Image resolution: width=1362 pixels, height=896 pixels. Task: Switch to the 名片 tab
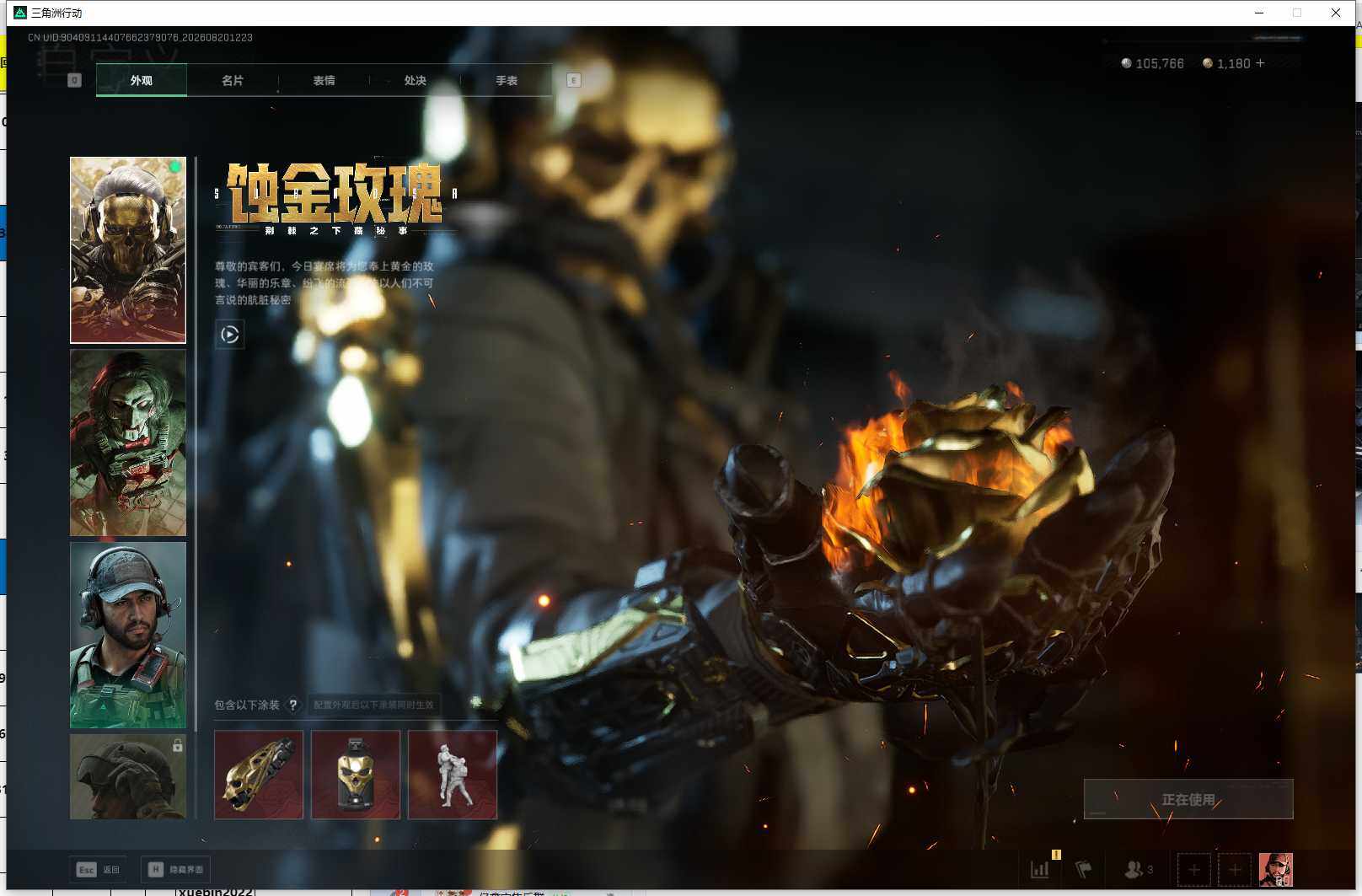[233, 80]
